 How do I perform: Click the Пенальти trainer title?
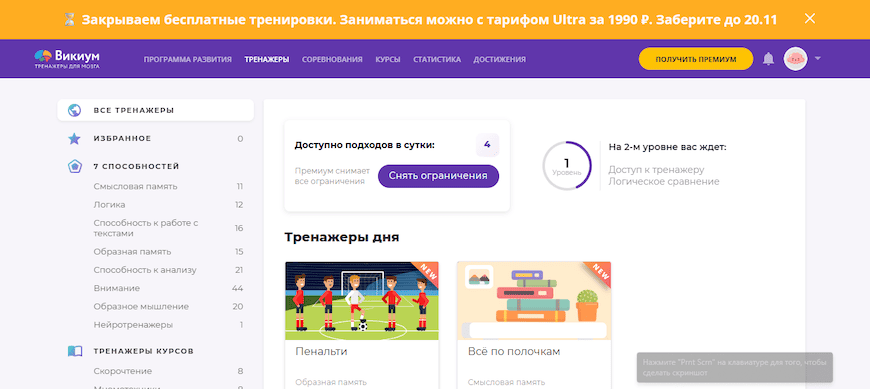pos(321,351)
